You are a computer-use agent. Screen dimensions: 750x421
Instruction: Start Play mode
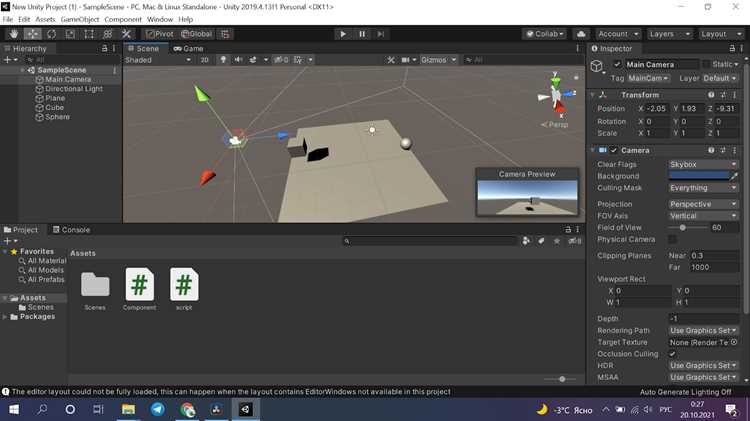343,34
